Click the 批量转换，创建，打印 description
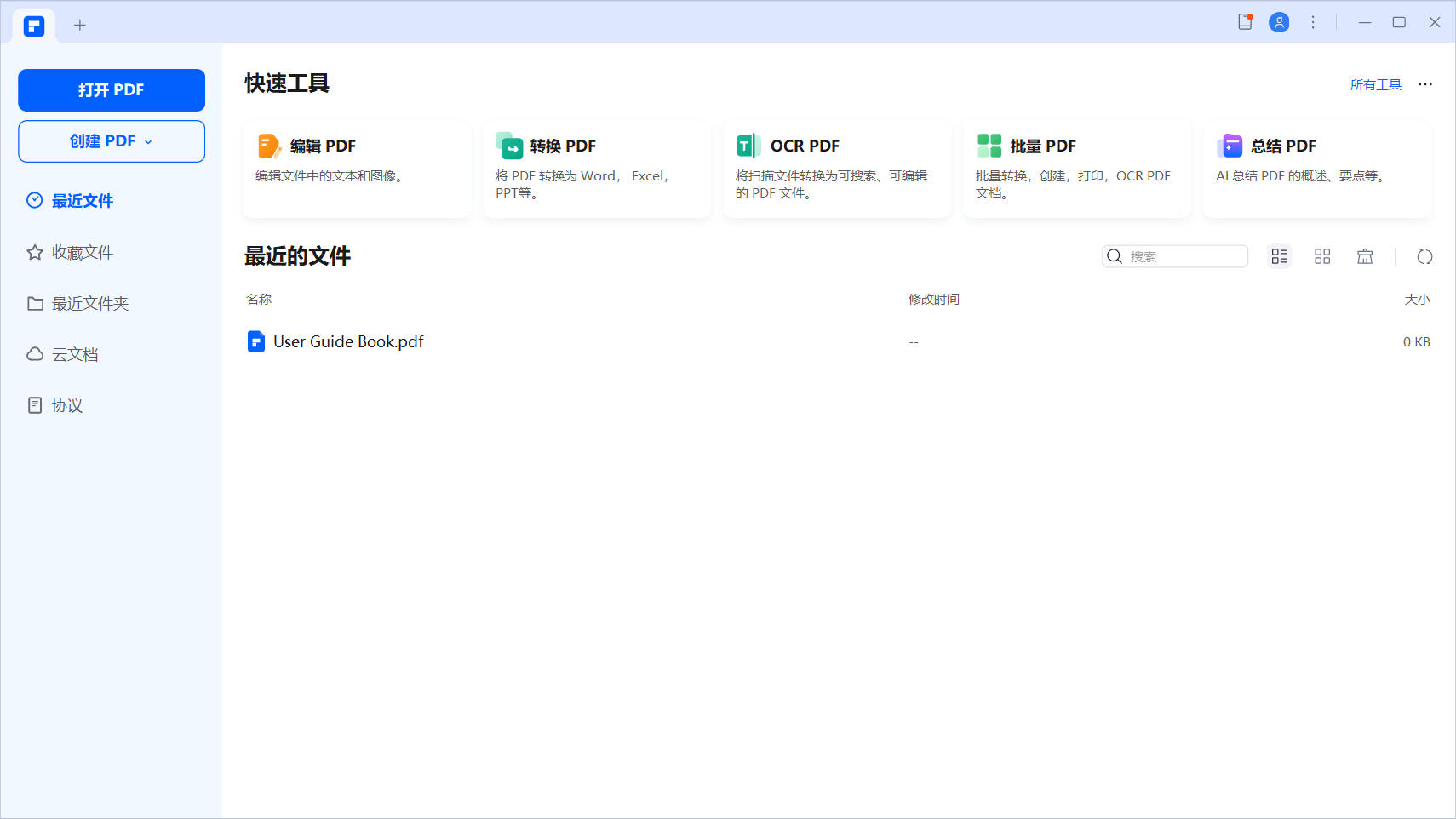The width and height of the screenshot is (1456, 819). [x=1073, y=185]
